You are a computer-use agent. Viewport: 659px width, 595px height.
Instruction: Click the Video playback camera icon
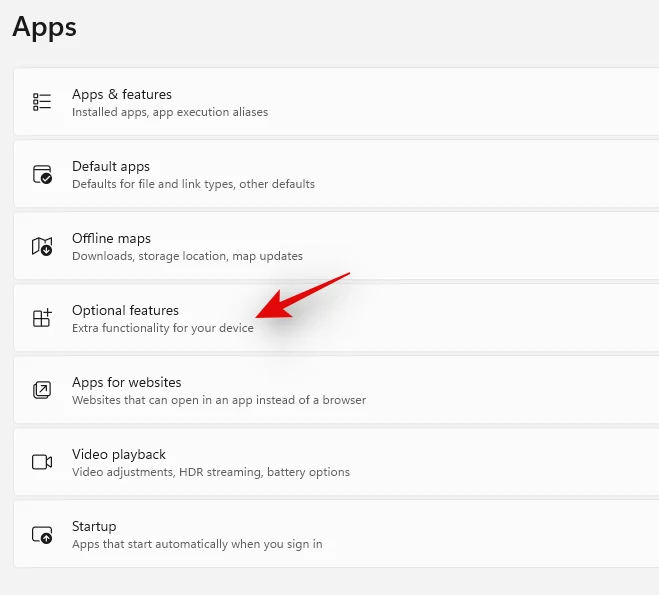(x=42, y=462)
